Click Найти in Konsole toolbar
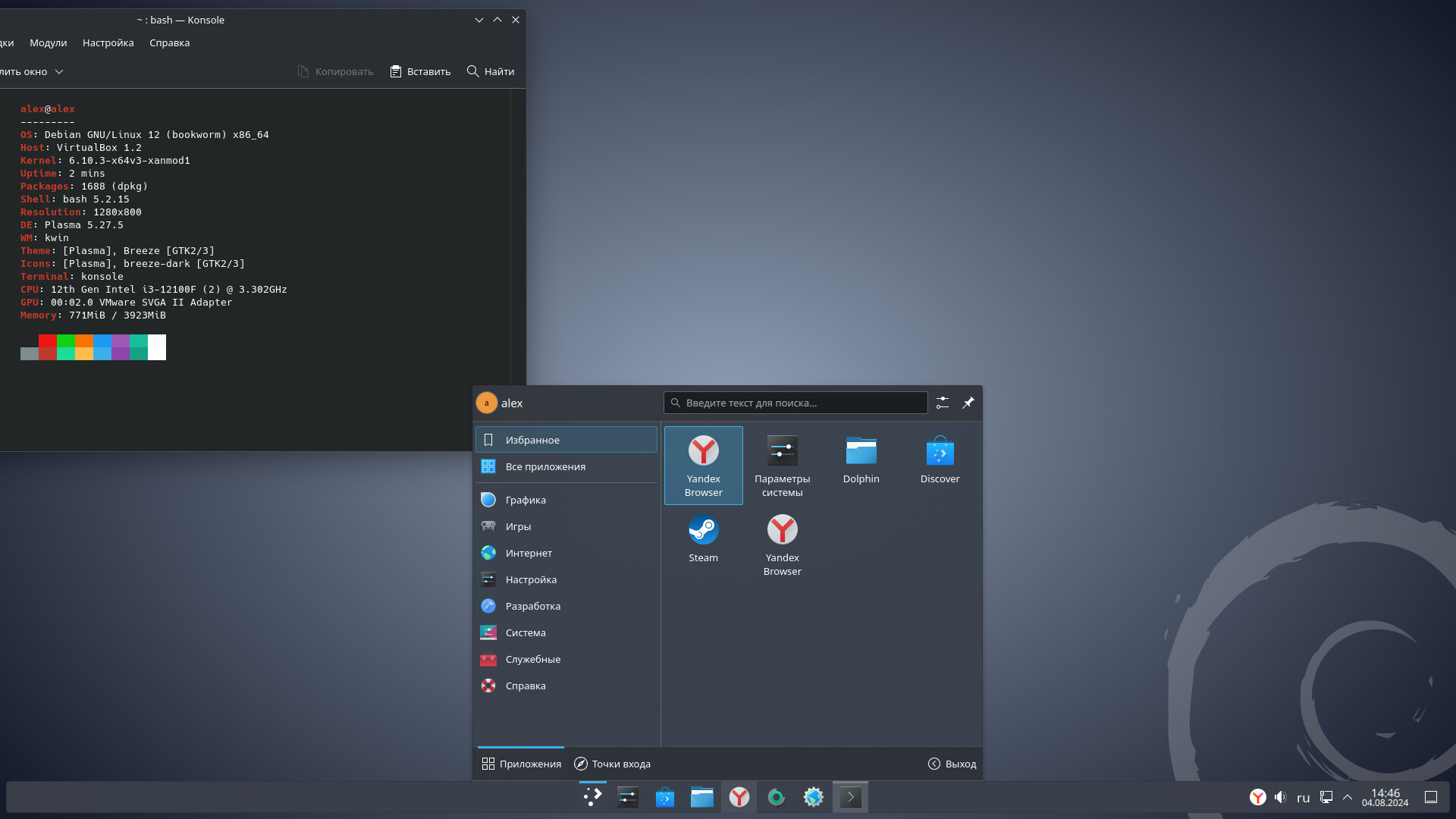This screenshot has width=1456, height=819. (491, 71)
